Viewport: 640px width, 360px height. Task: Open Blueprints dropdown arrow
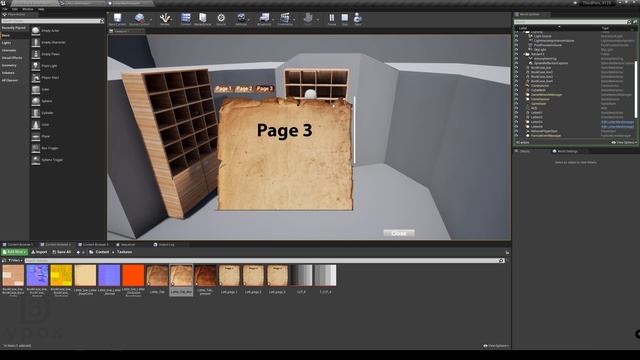point(273,19)
